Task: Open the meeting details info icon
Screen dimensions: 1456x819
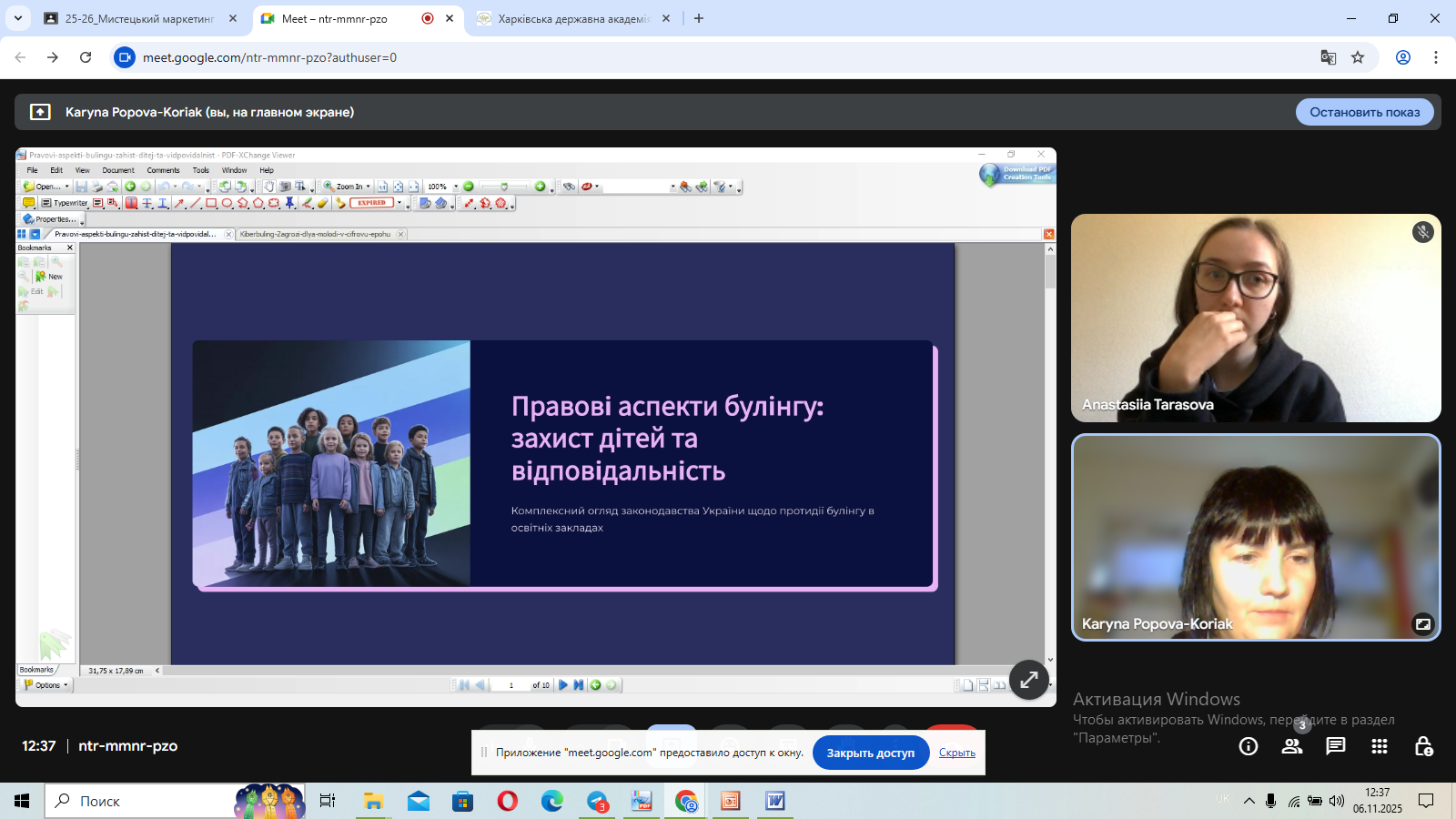Action: pyautogui.click(x=1249, y=746)
